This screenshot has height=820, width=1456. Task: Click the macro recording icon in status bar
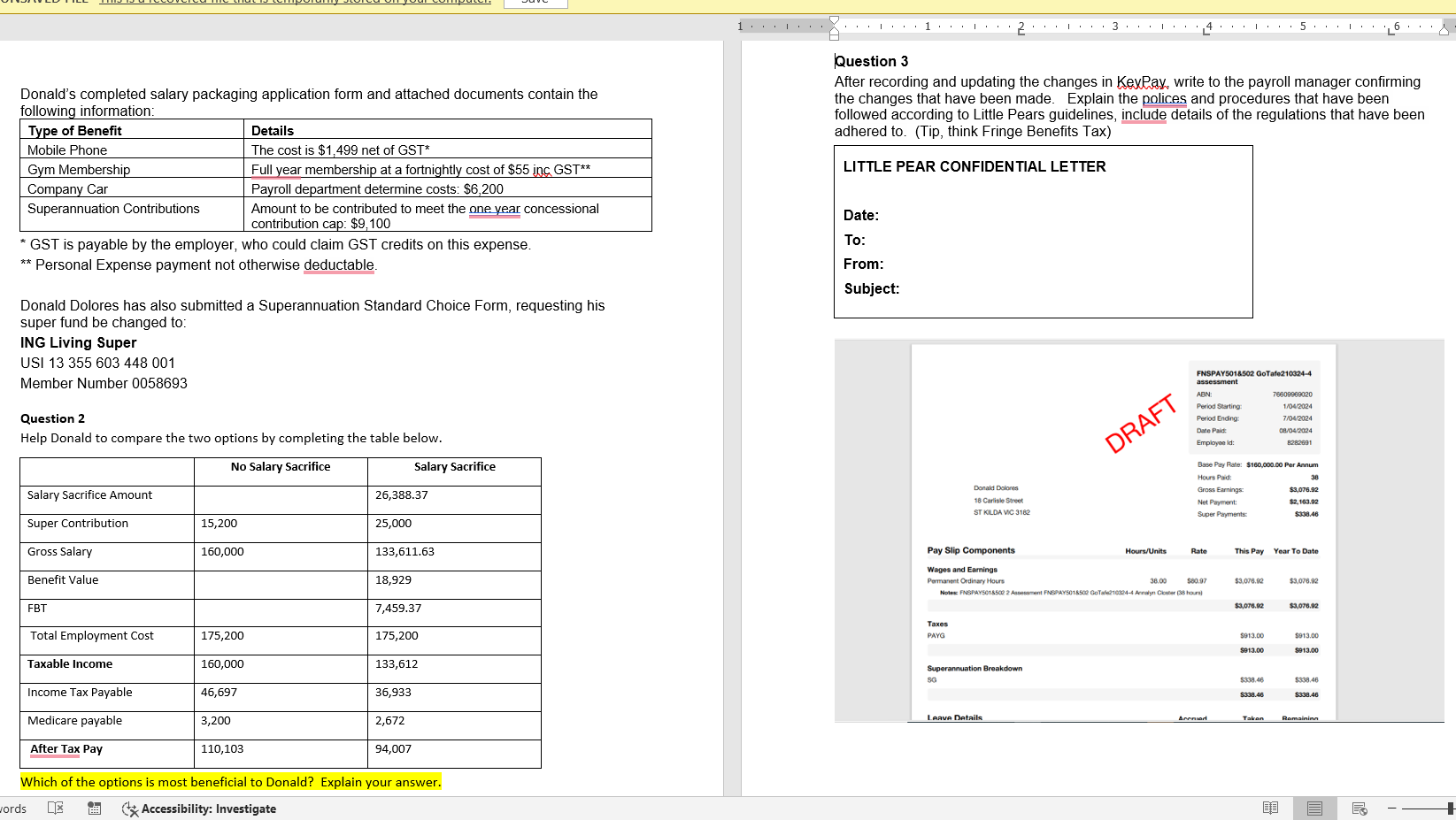[x=95, y=809]
